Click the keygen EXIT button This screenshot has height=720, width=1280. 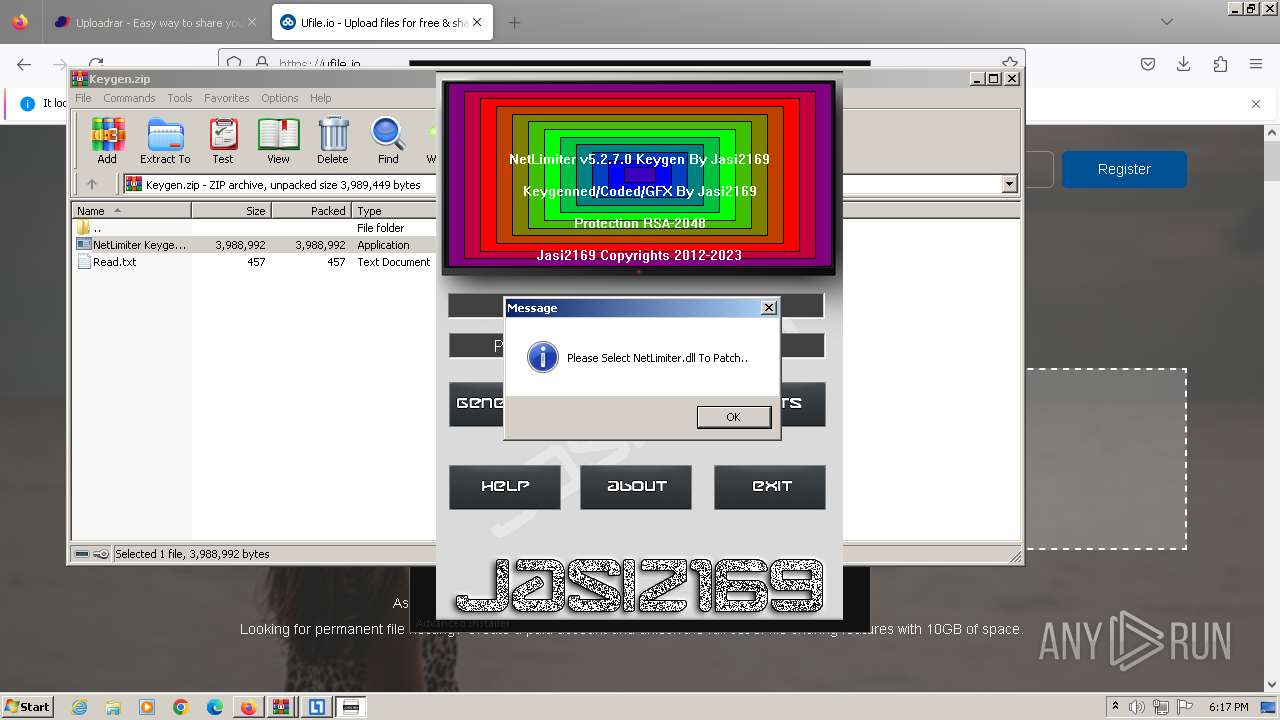click(770, 487)
